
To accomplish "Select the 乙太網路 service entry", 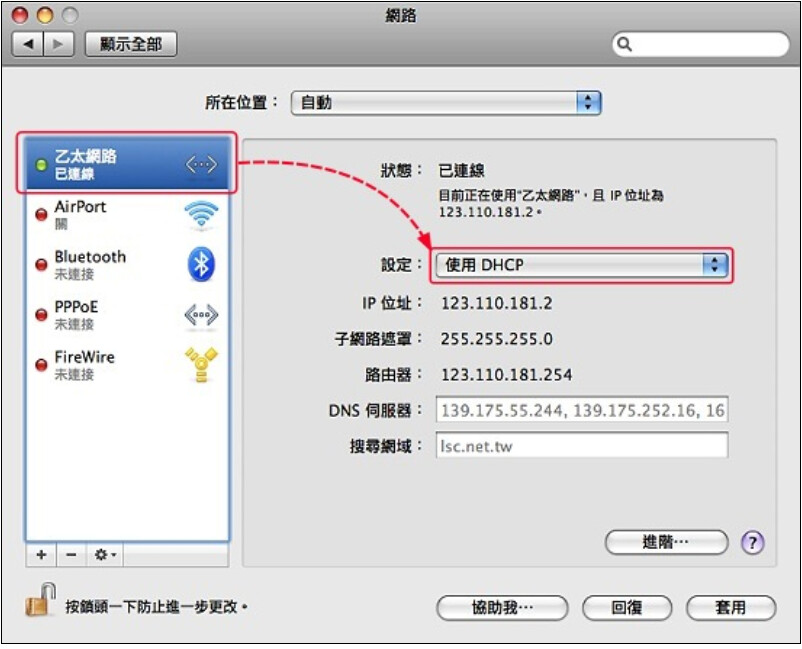I will coord(127,164).
